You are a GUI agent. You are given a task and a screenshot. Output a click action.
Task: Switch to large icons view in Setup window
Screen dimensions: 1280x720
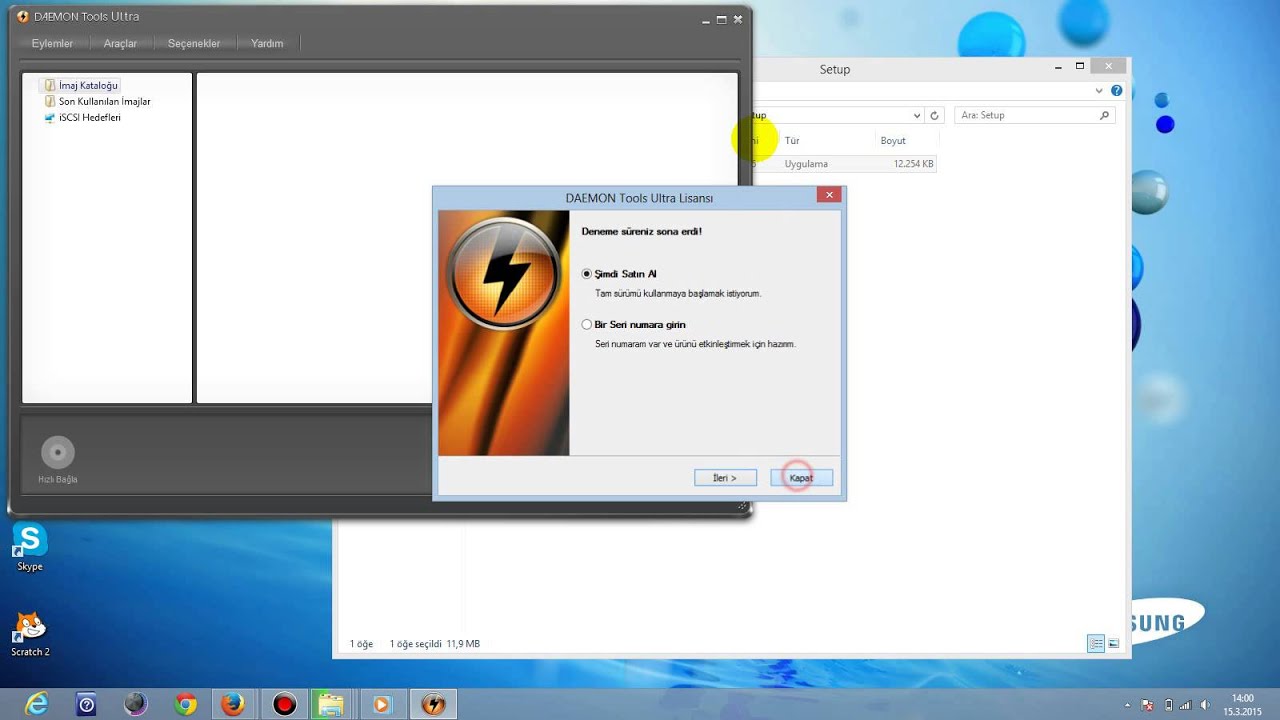pos(1113,644)
